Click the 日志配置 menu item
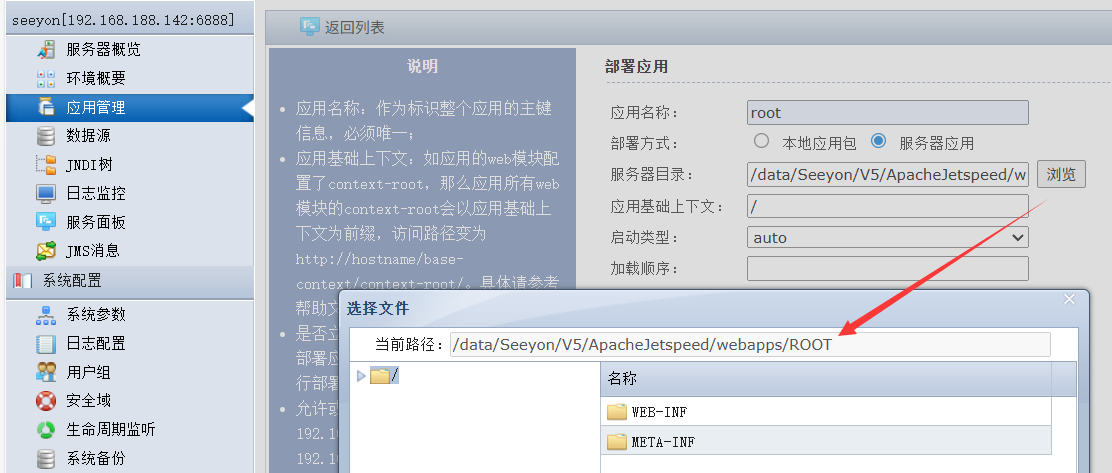The width and height of the screenshot is (1112, 473). pyautogui.click(x=96, y=344)
